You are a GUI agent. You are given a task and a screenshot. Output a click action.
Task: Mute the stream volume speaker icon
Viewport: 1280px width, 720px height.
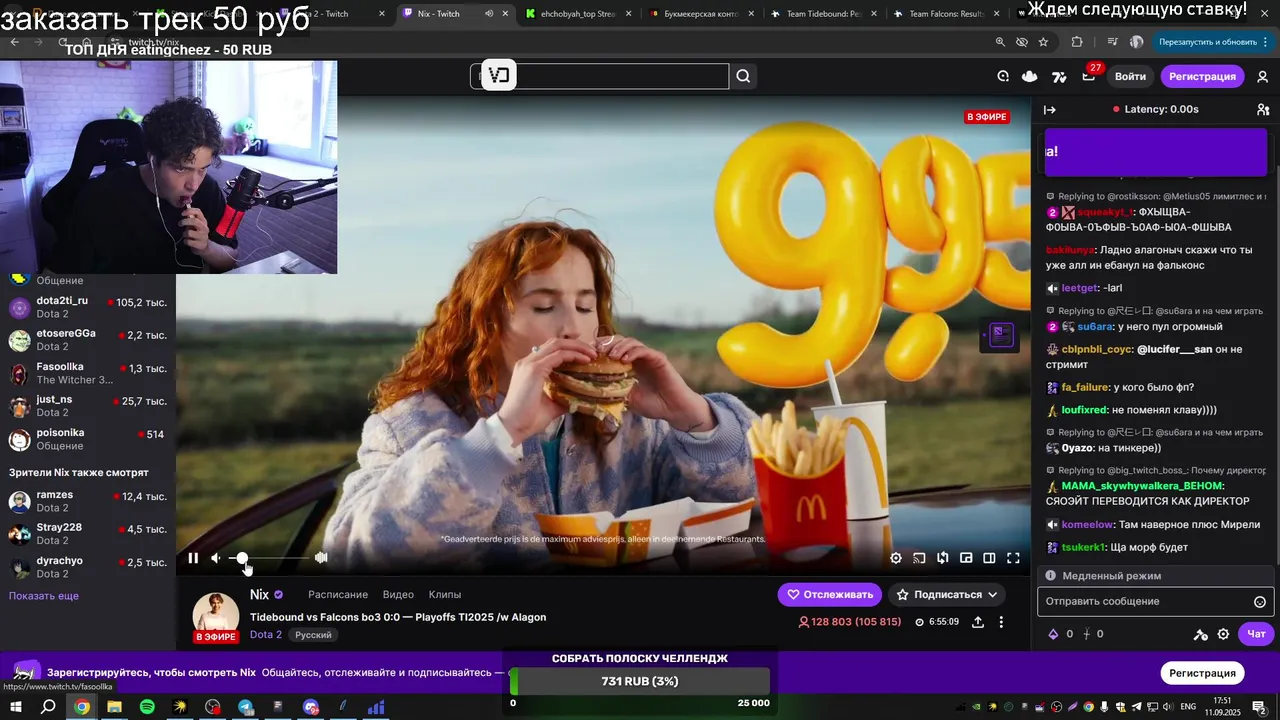click(x=216, y=558)
